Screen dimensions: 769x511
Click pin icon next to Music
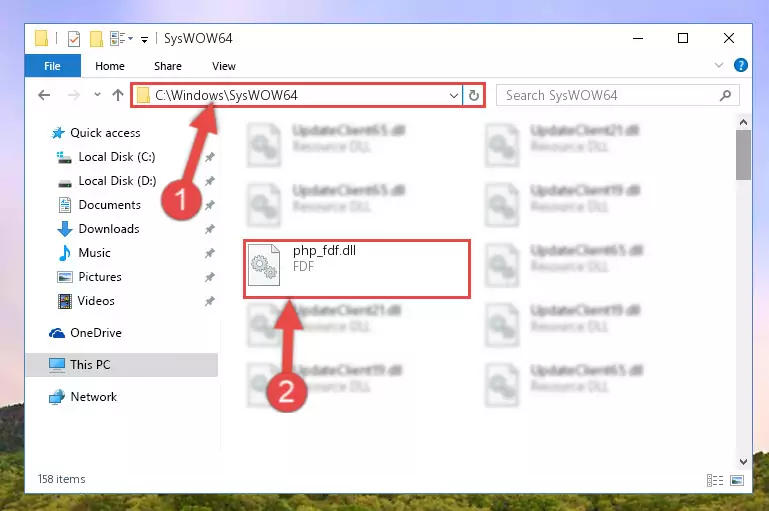209,253
